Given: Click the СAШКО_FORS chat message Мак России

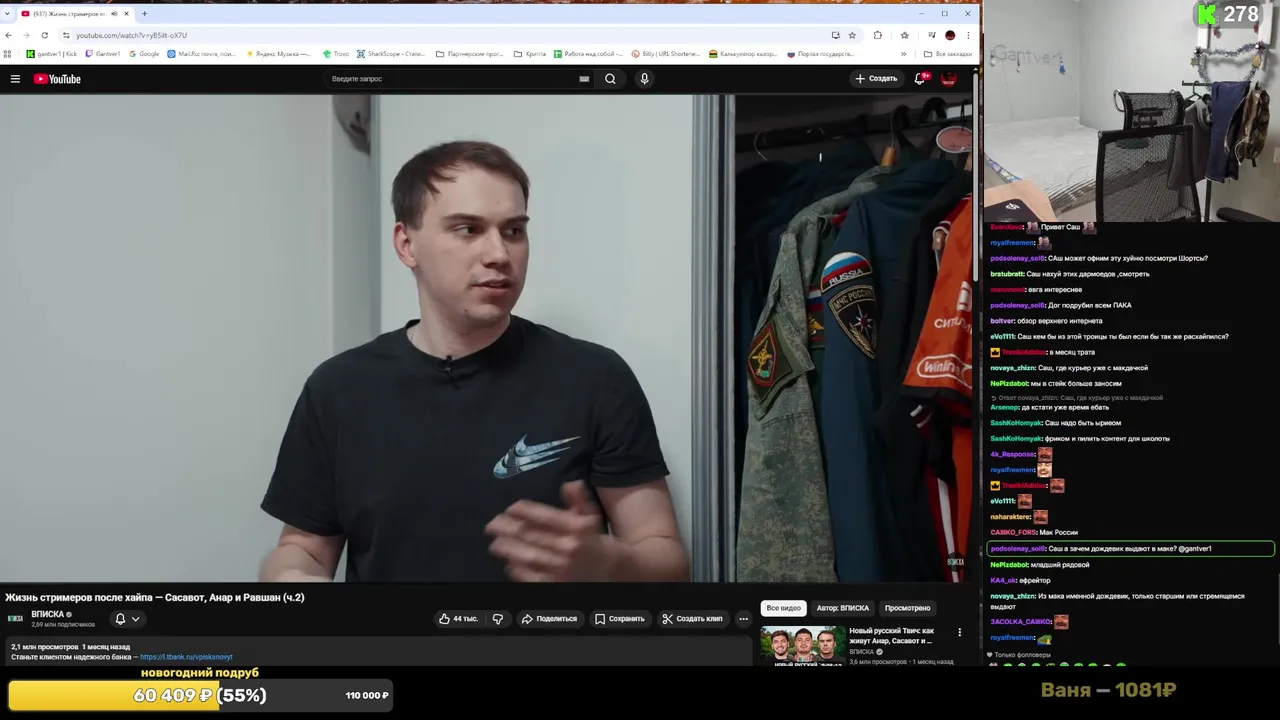Looking at the screenshot, I should pos(1034,533).
